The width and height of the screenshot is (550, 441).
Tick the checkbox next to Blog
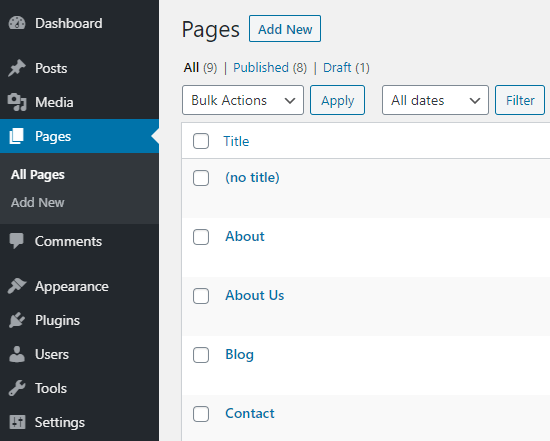(x=201, y=355)
